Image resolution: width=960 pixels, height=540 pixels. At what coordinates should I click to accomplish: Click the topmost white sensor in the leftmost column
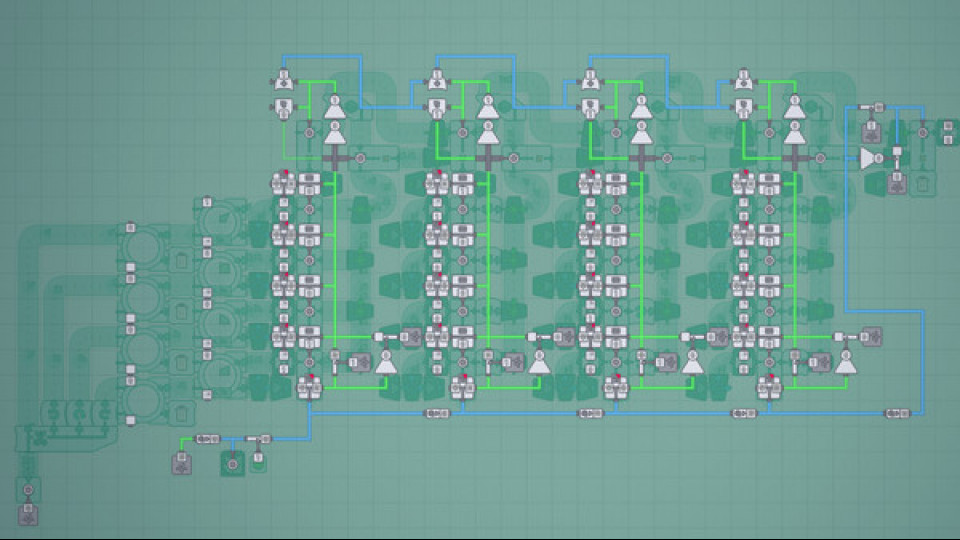pos(282,78)
